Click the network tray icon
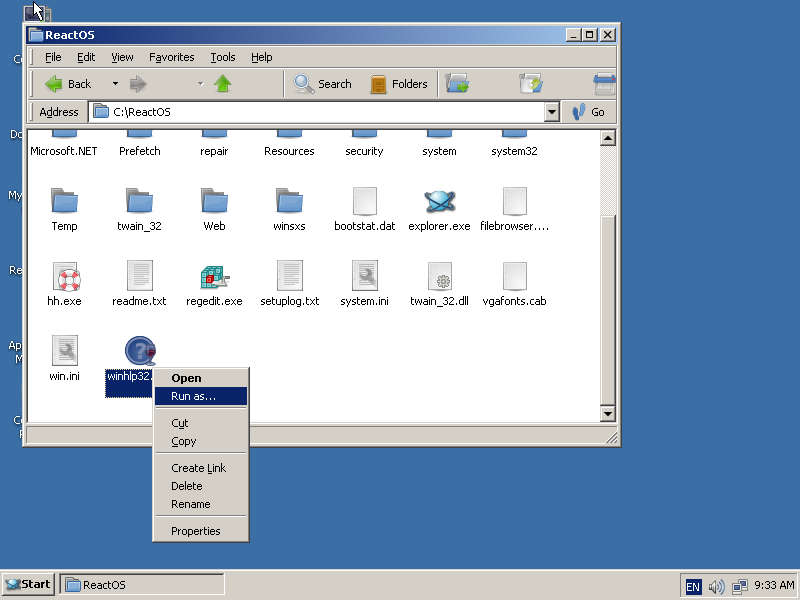800x600 pixels. [x=740, y=586]
